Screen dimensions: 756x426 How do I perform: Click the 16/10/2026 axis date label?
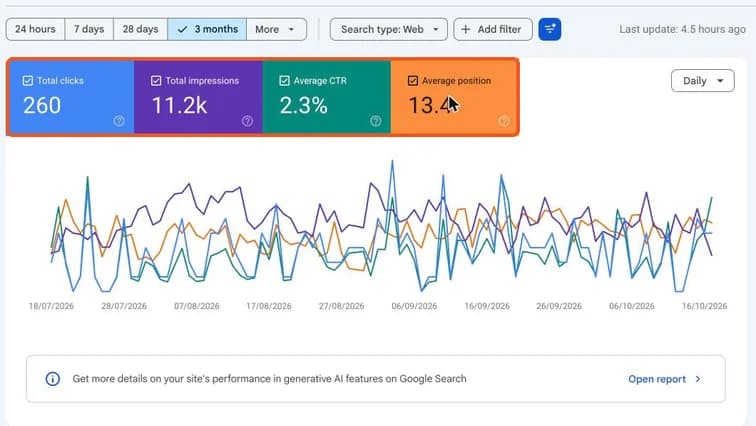pyautogui.click(x=704, y=306)
